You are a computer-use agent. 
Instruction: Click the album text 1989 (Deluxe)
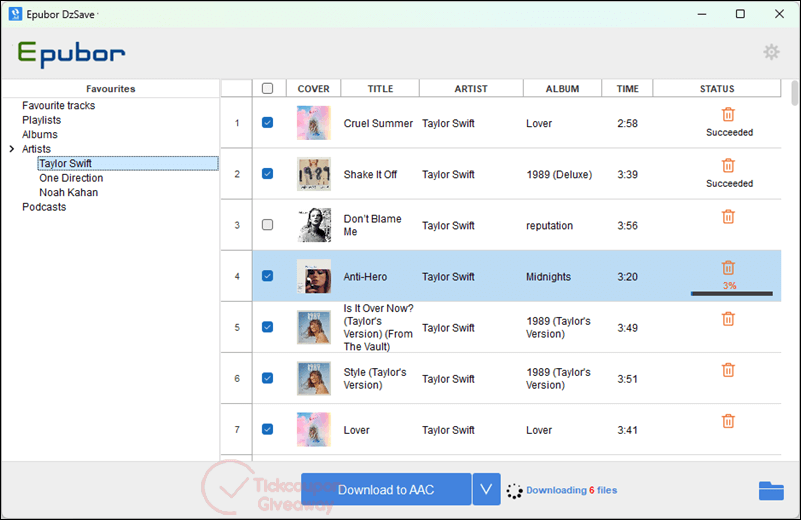tap(559, 175)
